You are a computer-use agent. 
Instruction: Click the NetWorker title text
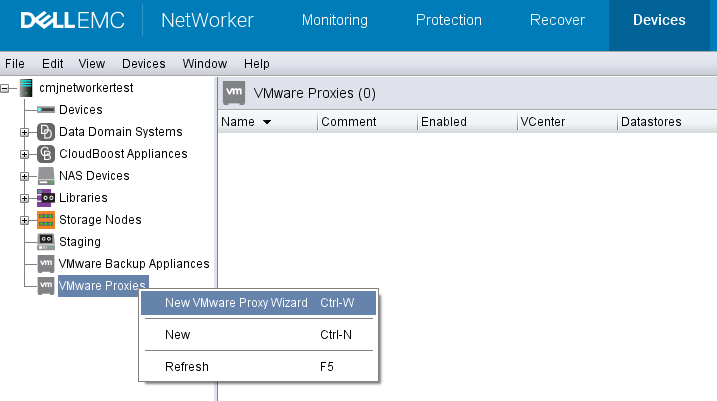coord(207,20)
